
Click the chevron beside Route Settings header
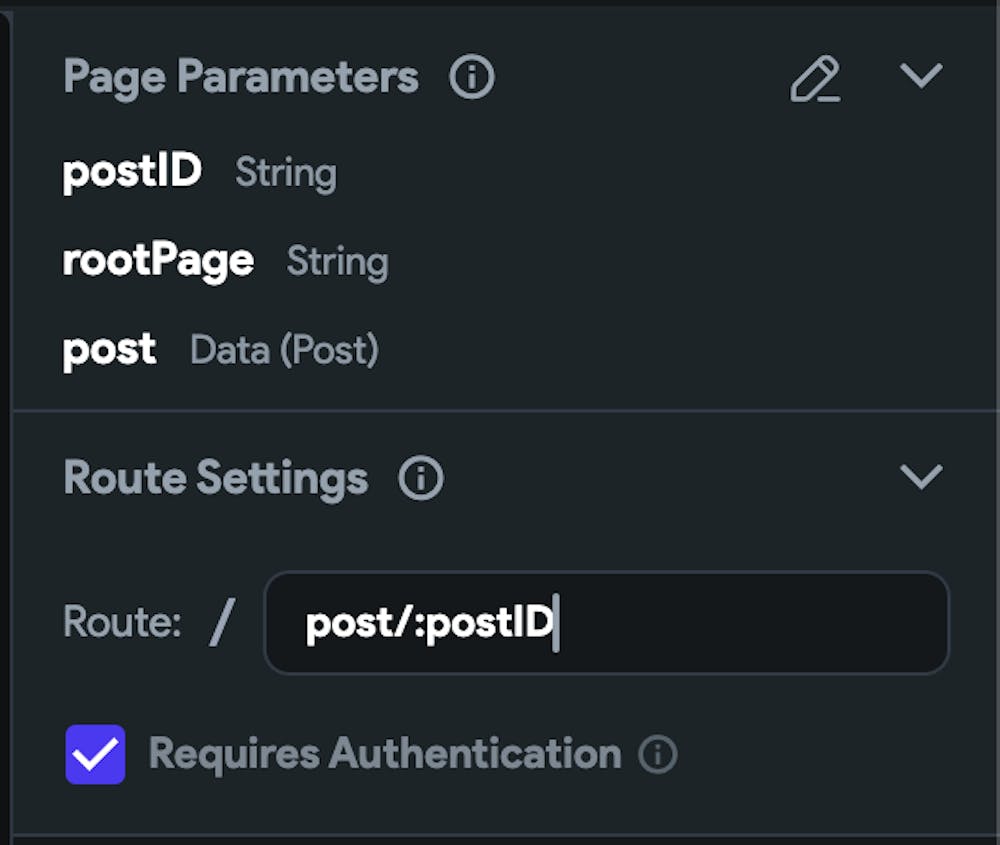(x=922, y=476)
